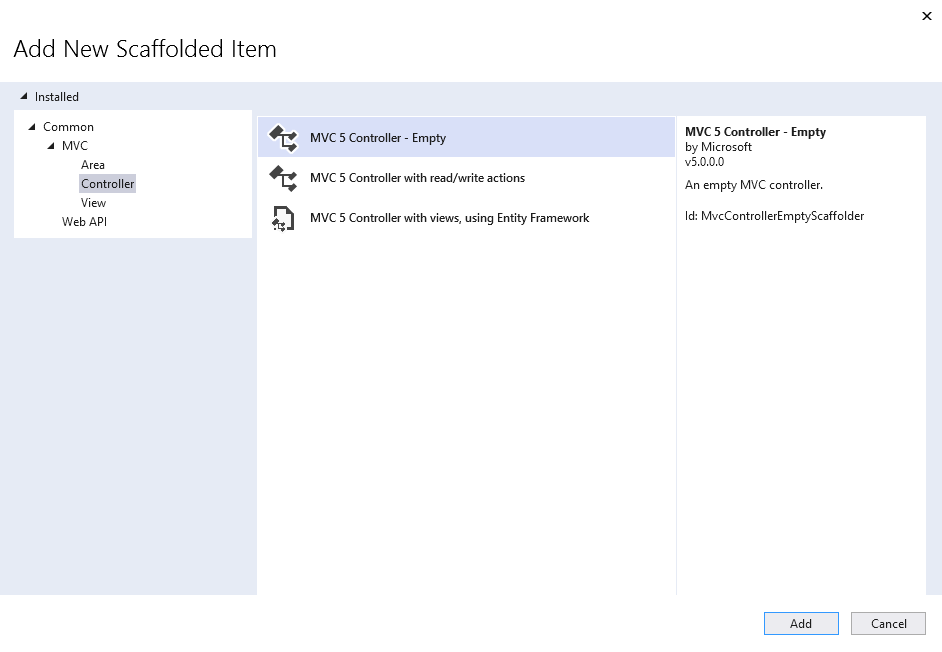Select Common in the tree
This screenshot has height=652, width=942.
pyautogui.click(x=68, y=127)
